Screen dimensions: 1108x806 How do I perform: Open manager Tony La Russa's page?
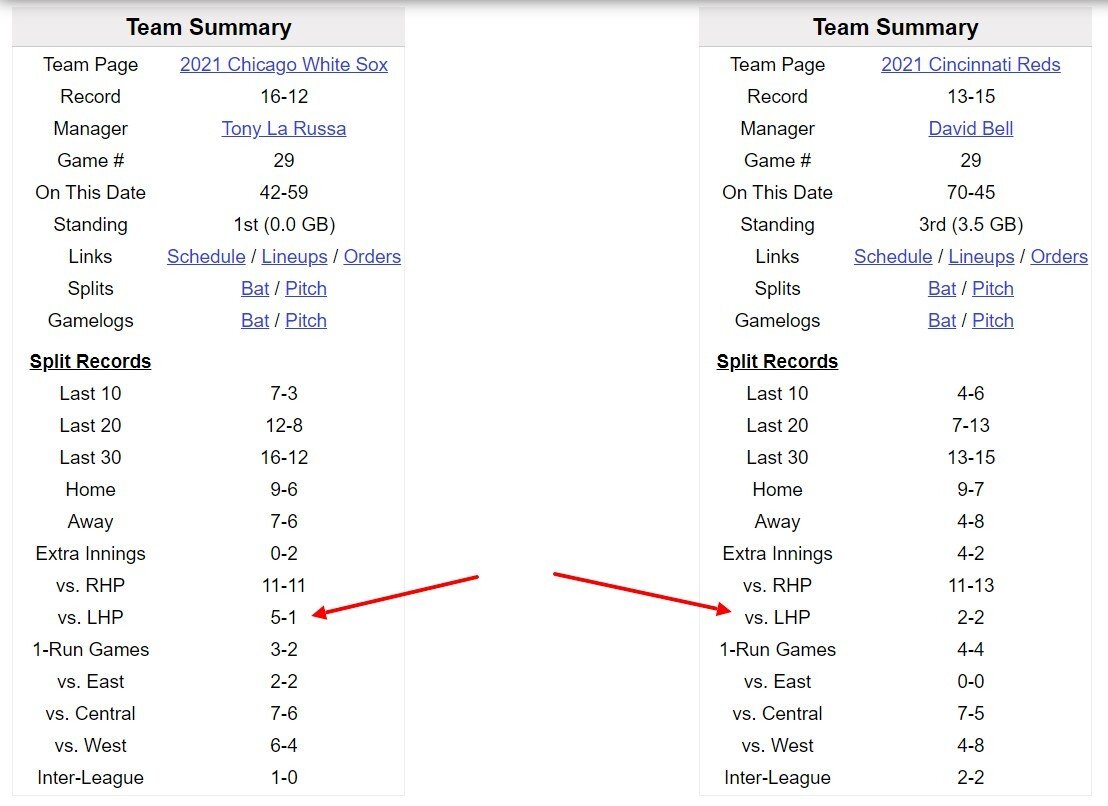point(284,129)
